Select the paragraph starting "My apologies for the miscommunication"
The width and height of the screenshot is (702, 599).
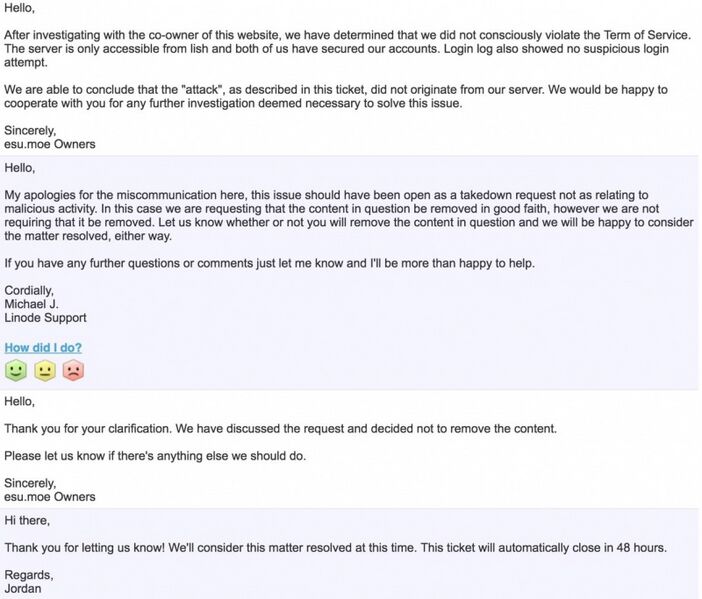[x=349, y=215]
